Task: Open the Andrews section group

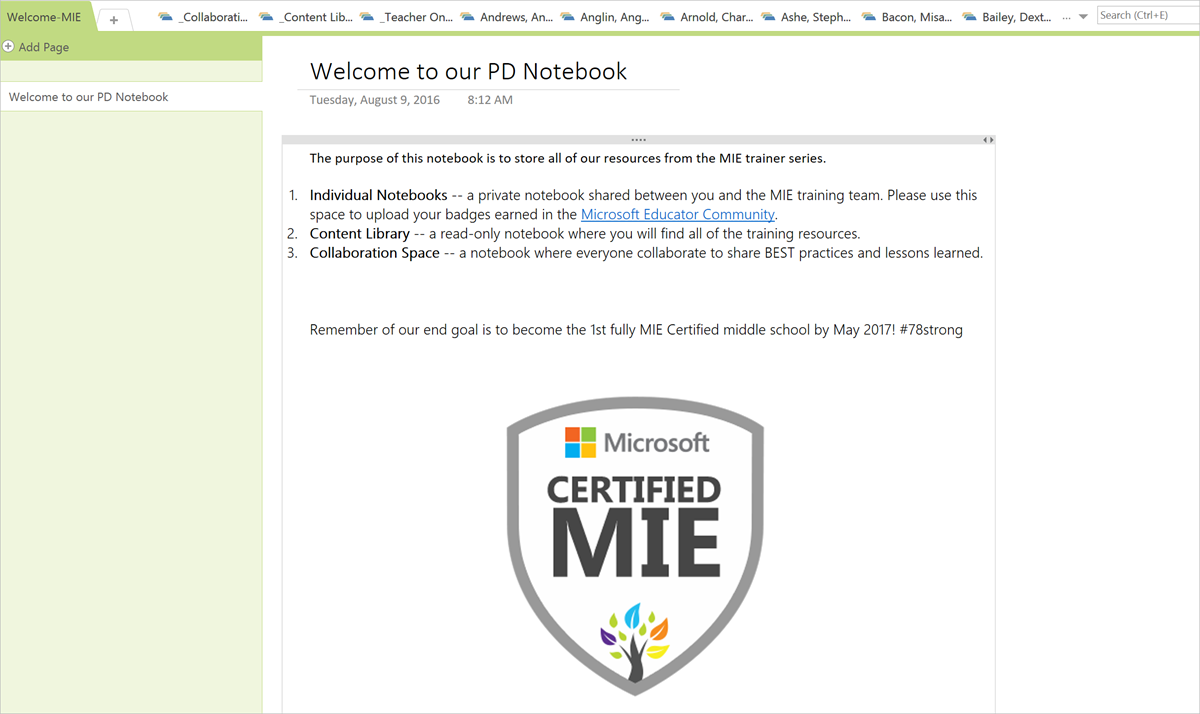Action: tap(506, 17)
